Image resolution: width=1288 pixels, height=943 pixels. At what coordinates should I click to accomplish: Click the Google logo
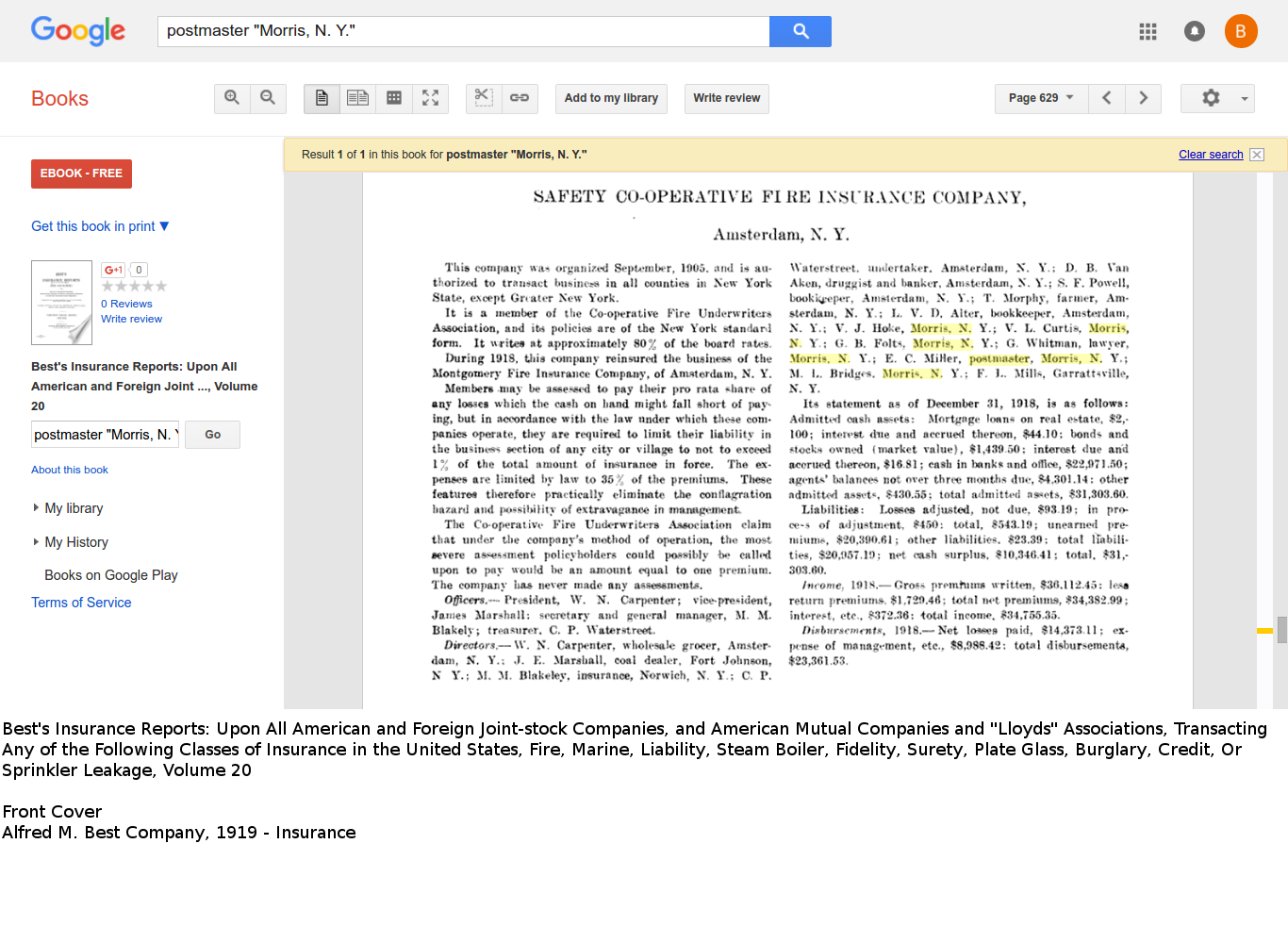[x=78, y=31]
